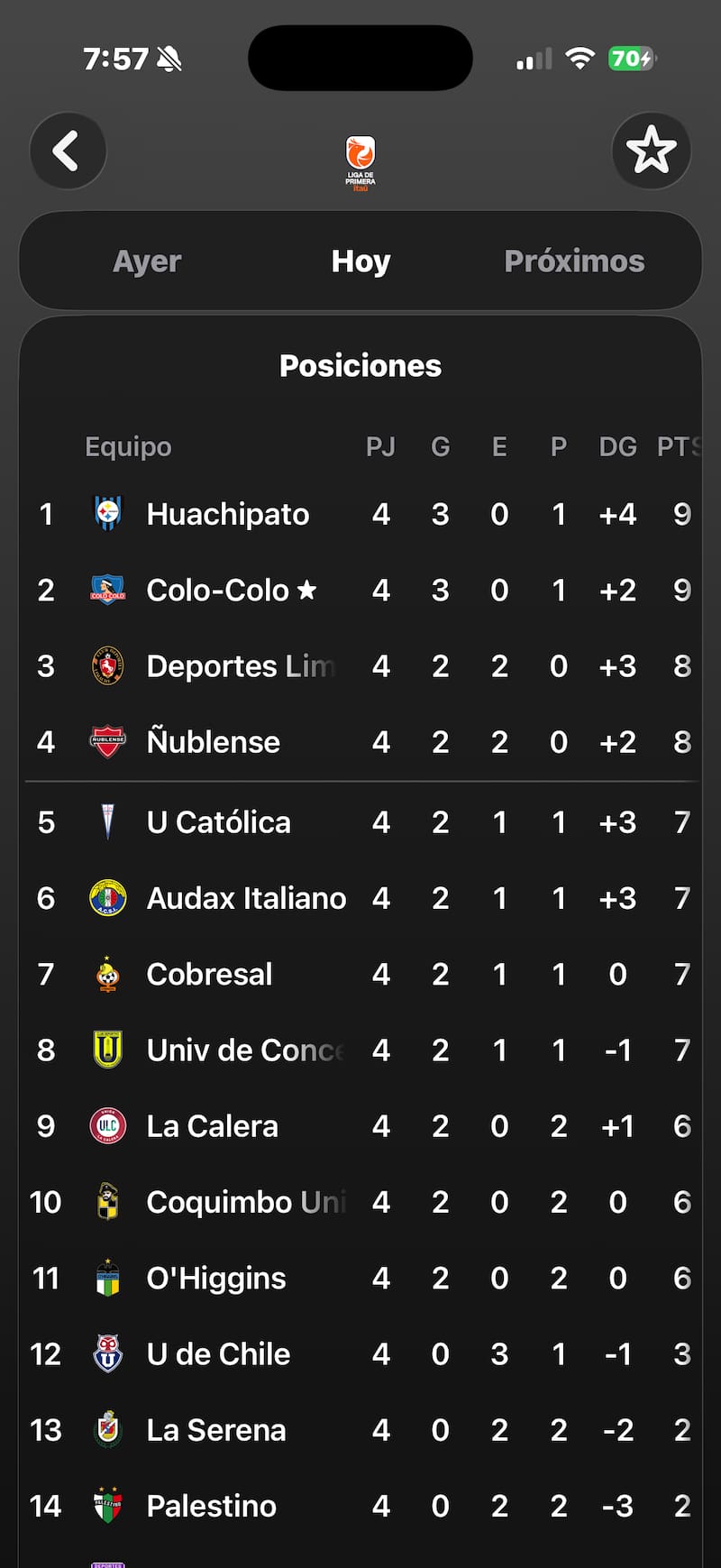721x1568 pixels.
Task: Tap the La Calera crest icon
Action: coord(108,1126)
